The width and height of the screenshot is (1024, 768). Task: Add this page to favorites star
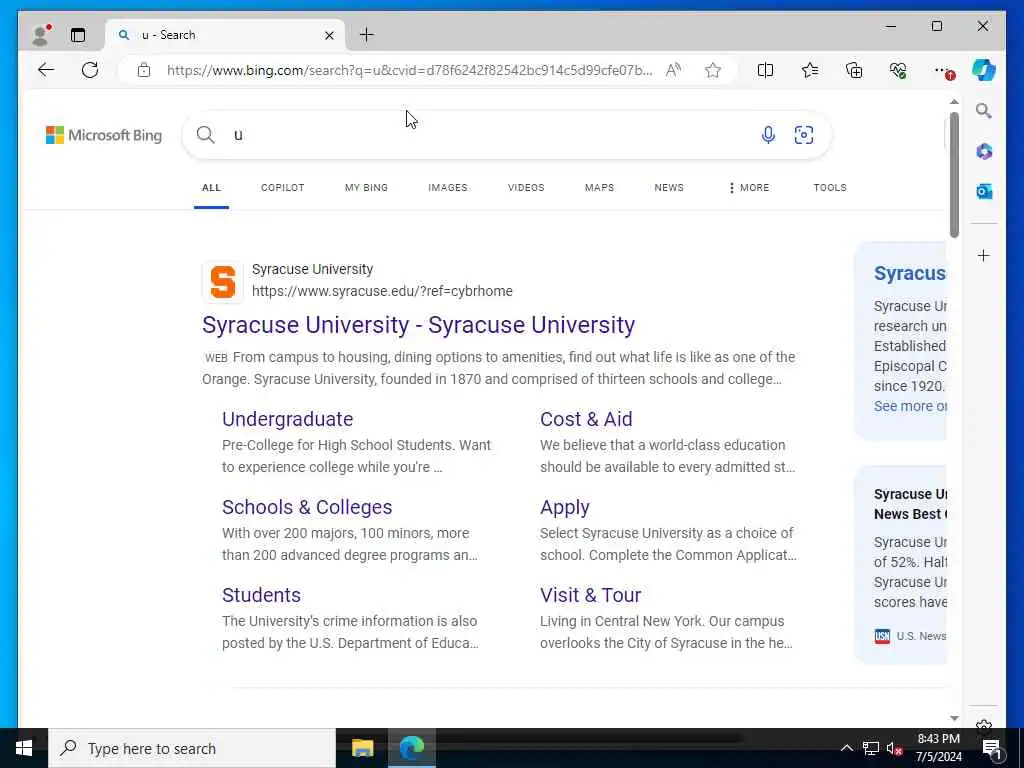coord(712,70)
